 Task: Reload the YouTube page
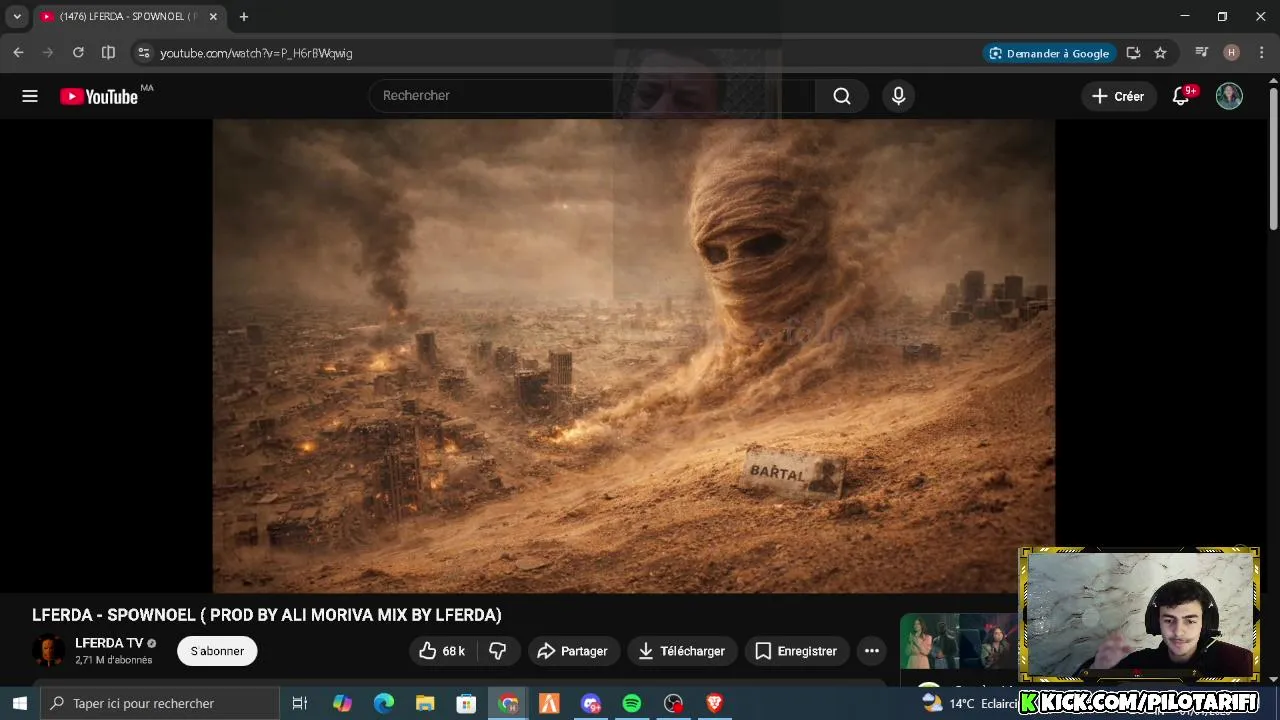(x=78, y=53)
